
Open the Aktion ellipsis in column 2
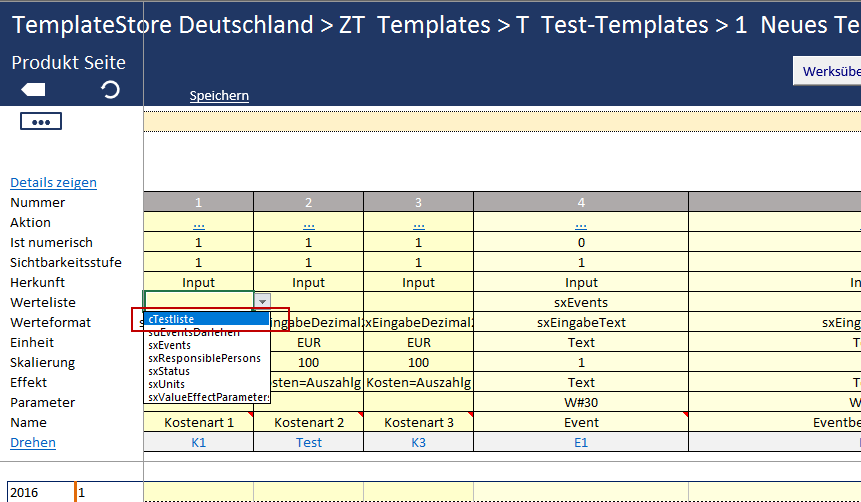pos(308,223)
